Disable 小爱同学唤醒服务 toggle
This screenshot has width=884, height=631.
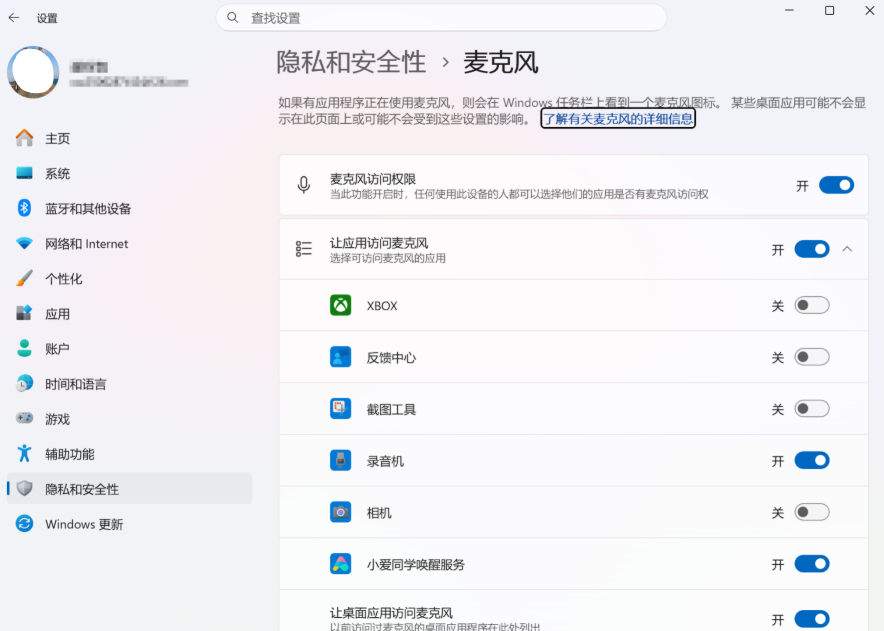[x=812, y=564]
